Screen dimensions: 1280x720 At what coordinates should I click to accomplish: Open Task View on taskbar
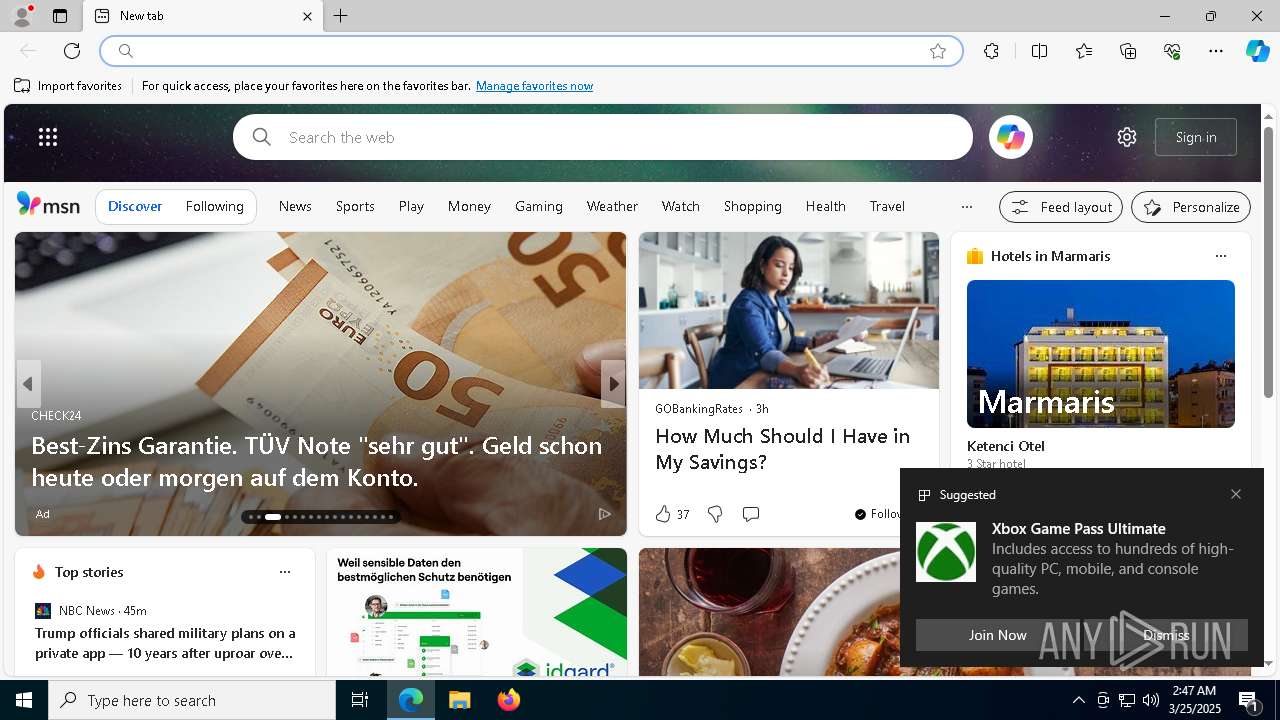pyautogui.click(x=360, y=700)
